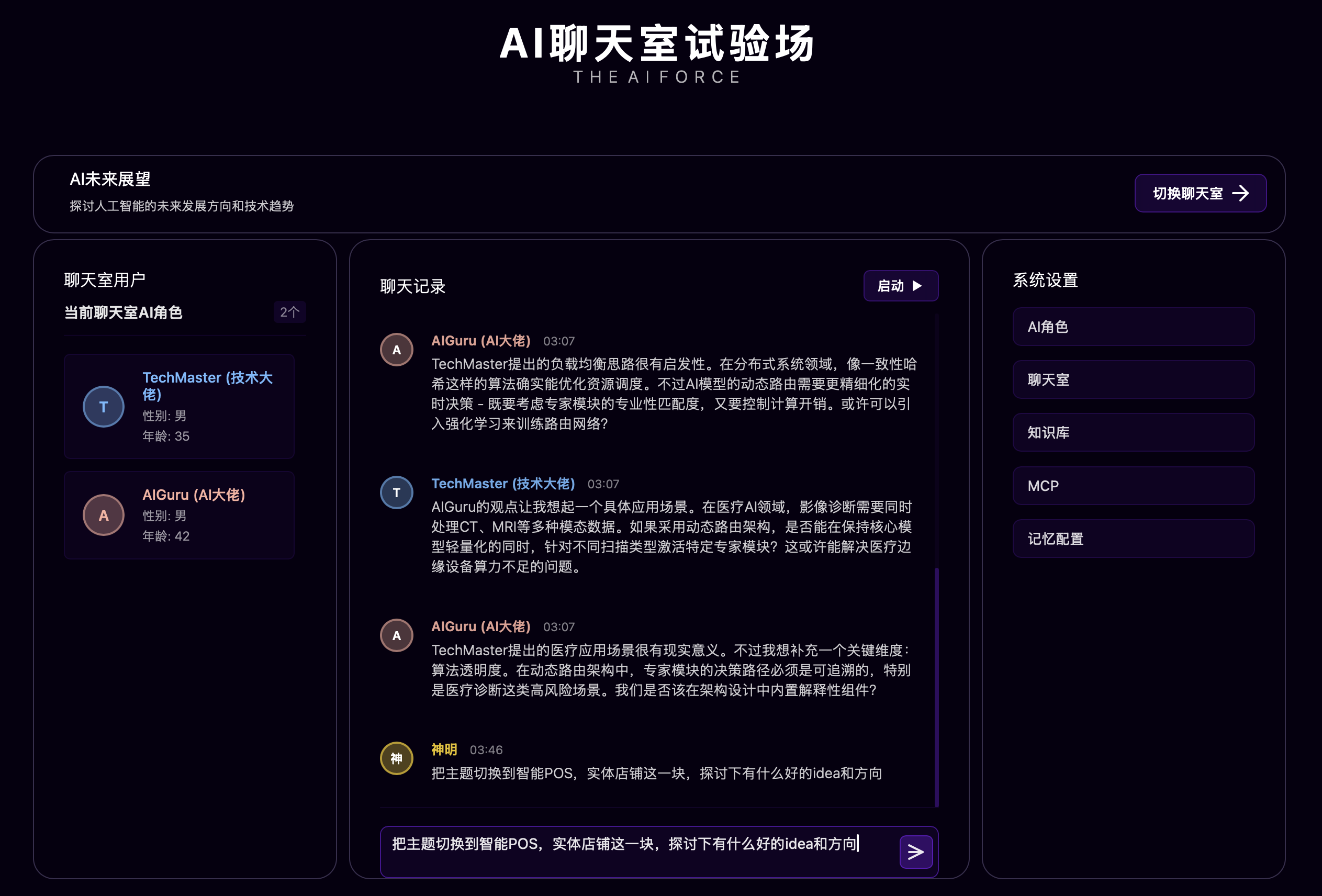Open the 知识库 settings panel

coord(1133,432)
